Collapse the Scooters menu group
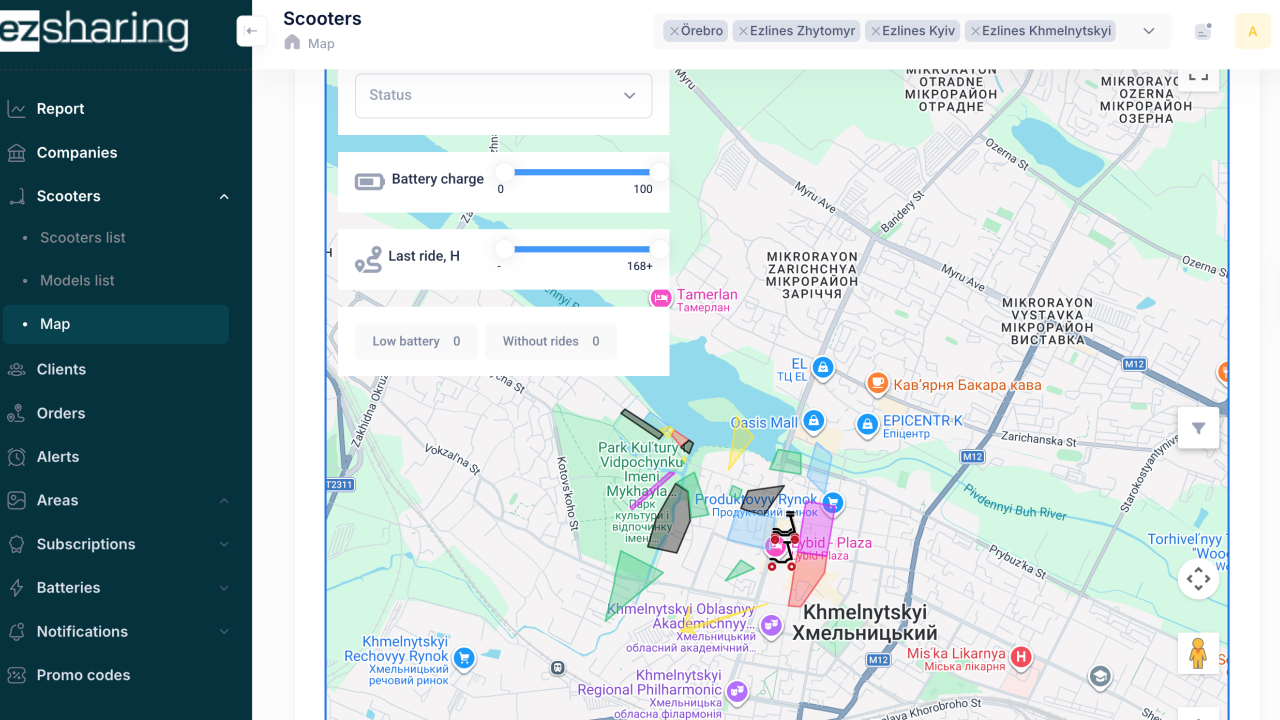The image size is (1280, 720). (224, 196)
